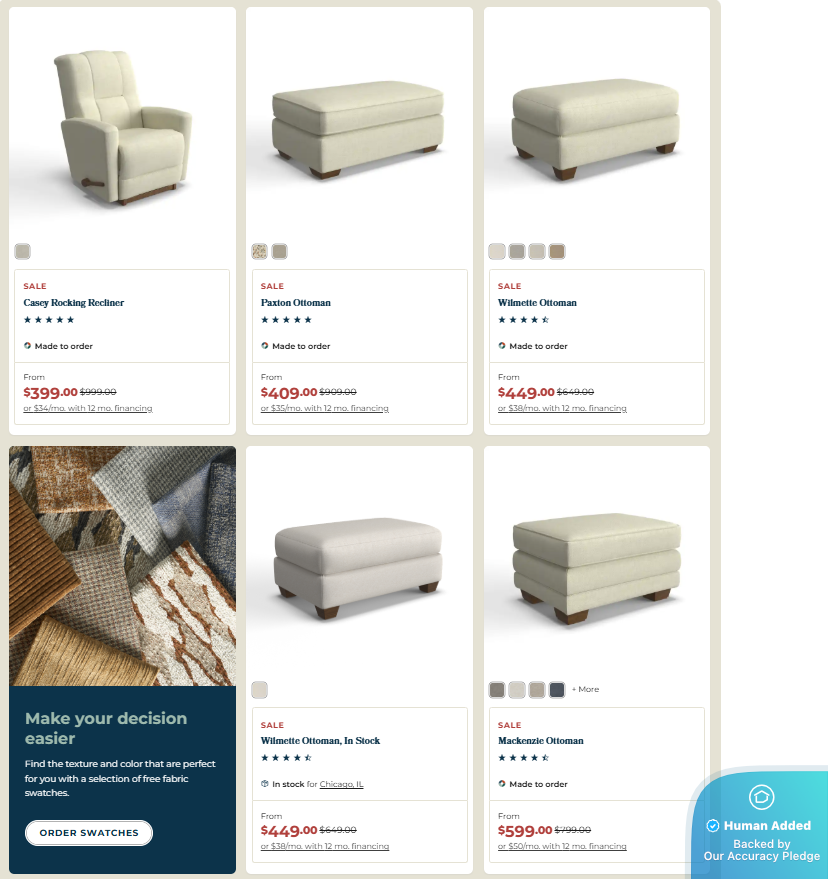
Task: Choose the brown swatch under Wilmette Ottoman
Action: coord(557,251)
